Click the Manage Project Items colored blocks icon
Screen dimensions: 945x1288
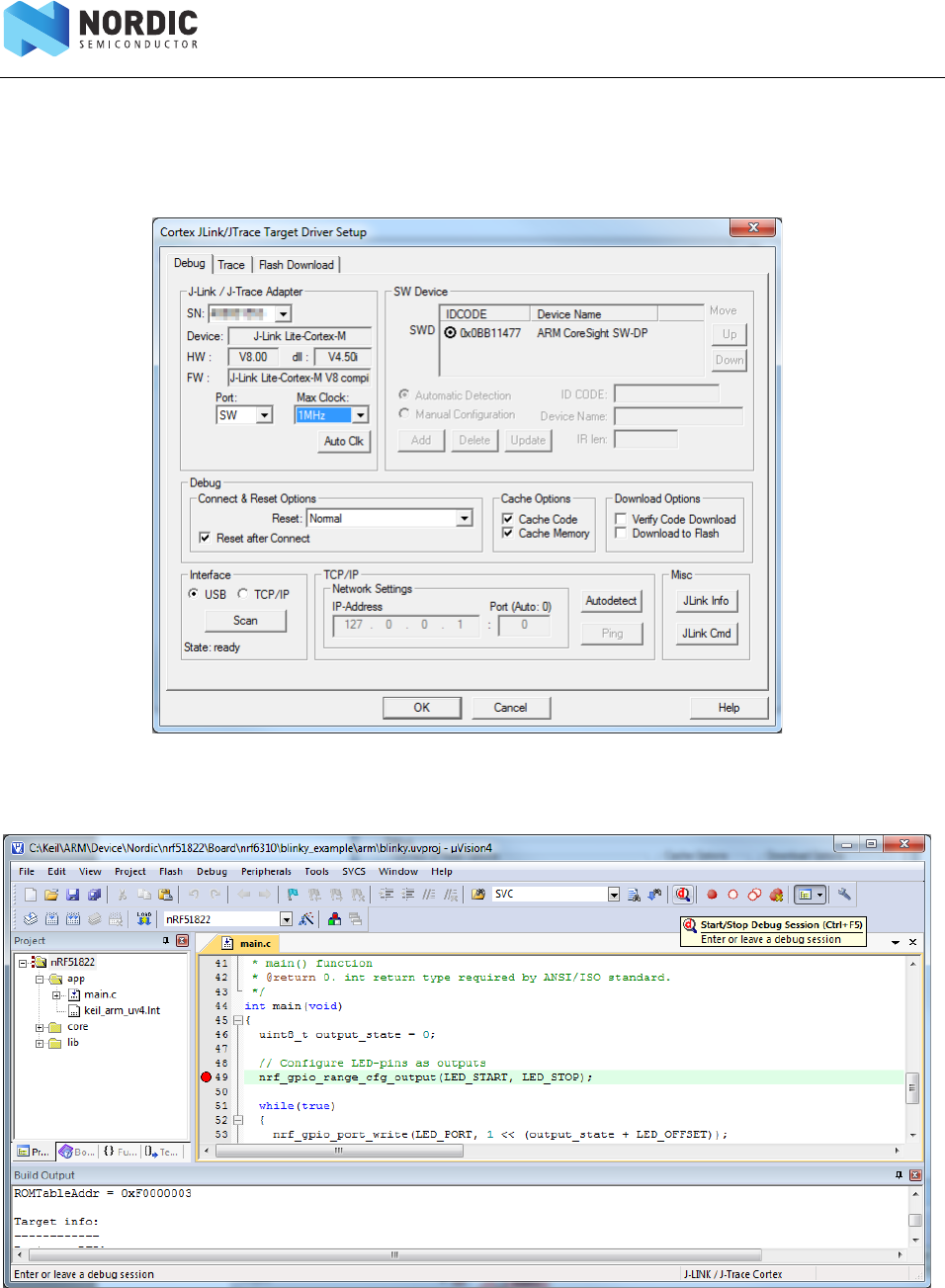[334, 919]
